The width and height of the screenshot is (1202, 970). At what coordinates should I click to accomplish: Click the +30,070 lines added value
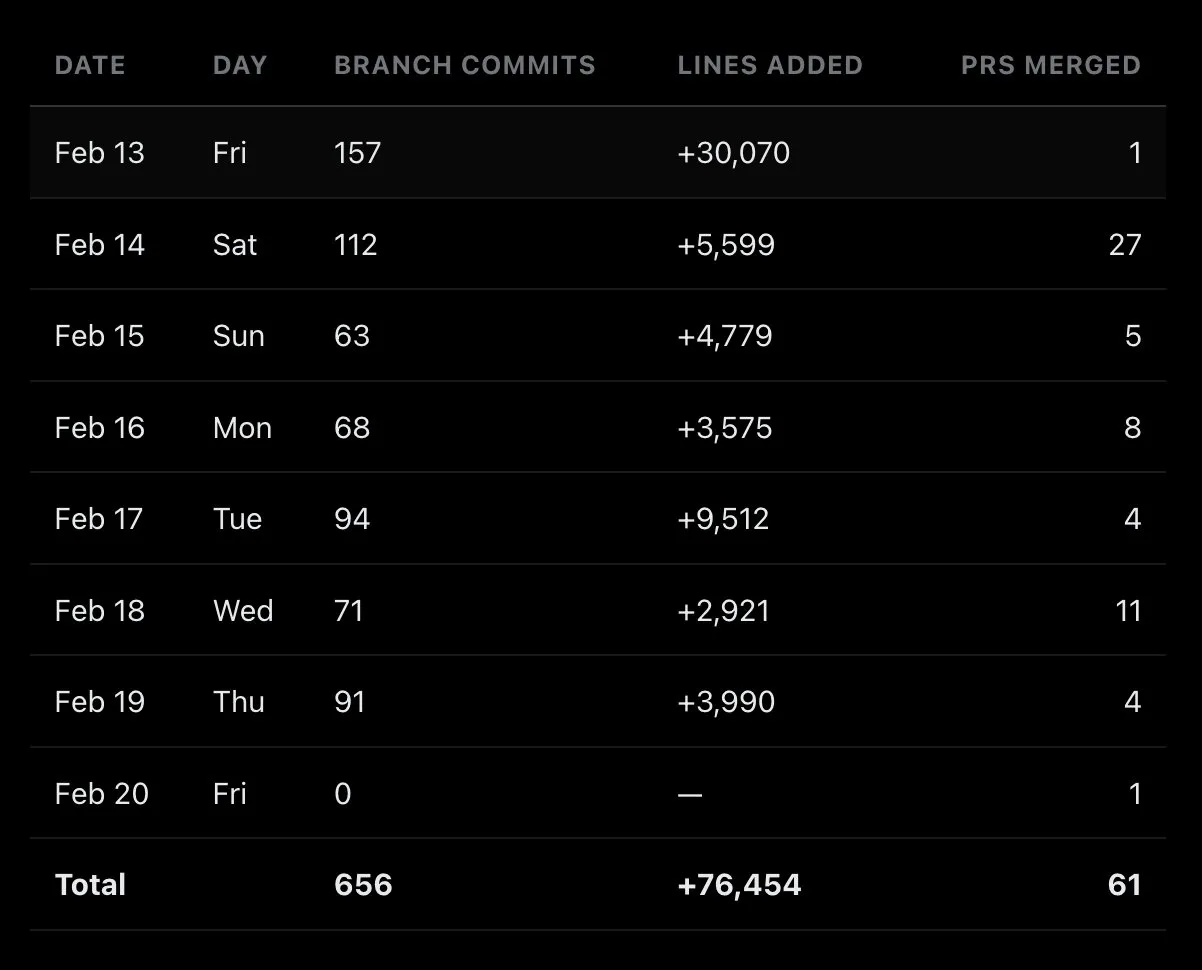[733, 153]
